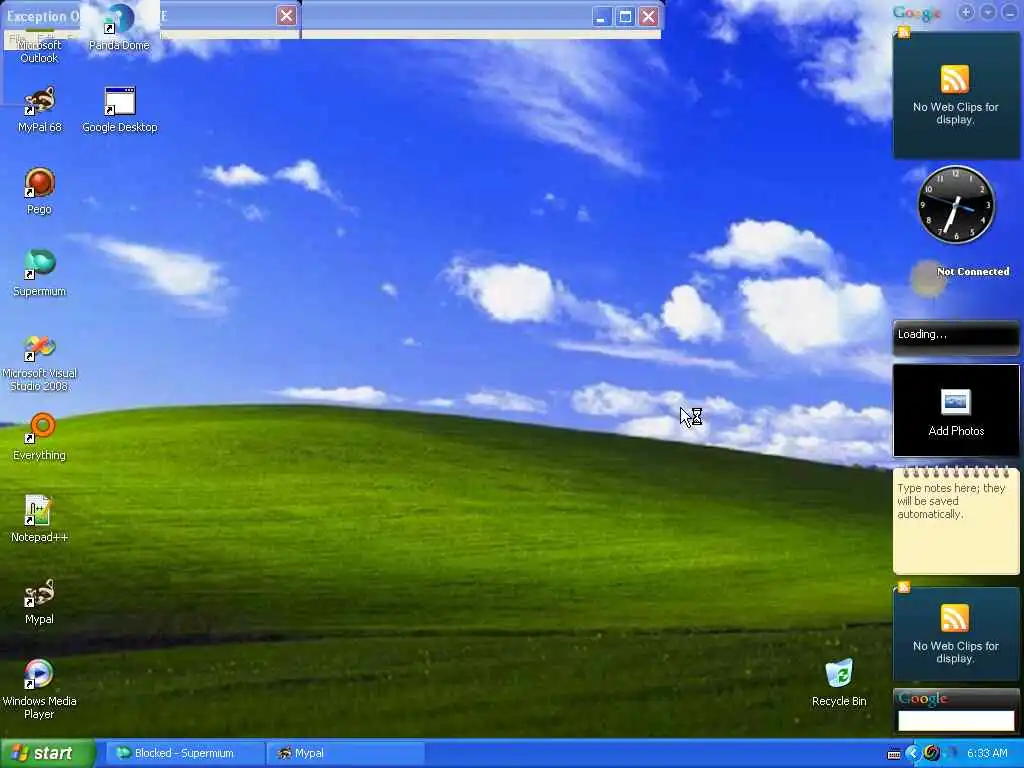Screen dimensions: 1024x768
Task: Focus the Google search box in sidebar
Action: click(x=956, y=720)
